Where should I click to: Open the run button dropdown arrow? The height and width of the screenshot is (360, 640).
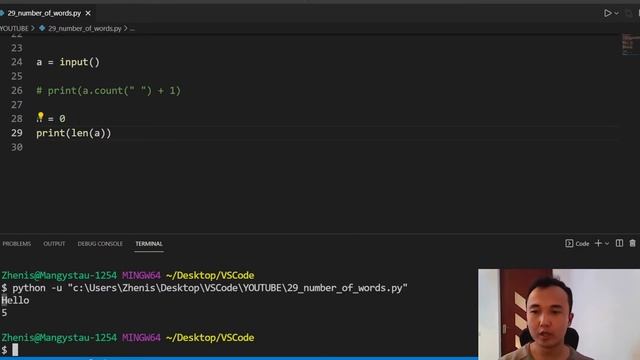pyautogui.click(x=616, y=13)
